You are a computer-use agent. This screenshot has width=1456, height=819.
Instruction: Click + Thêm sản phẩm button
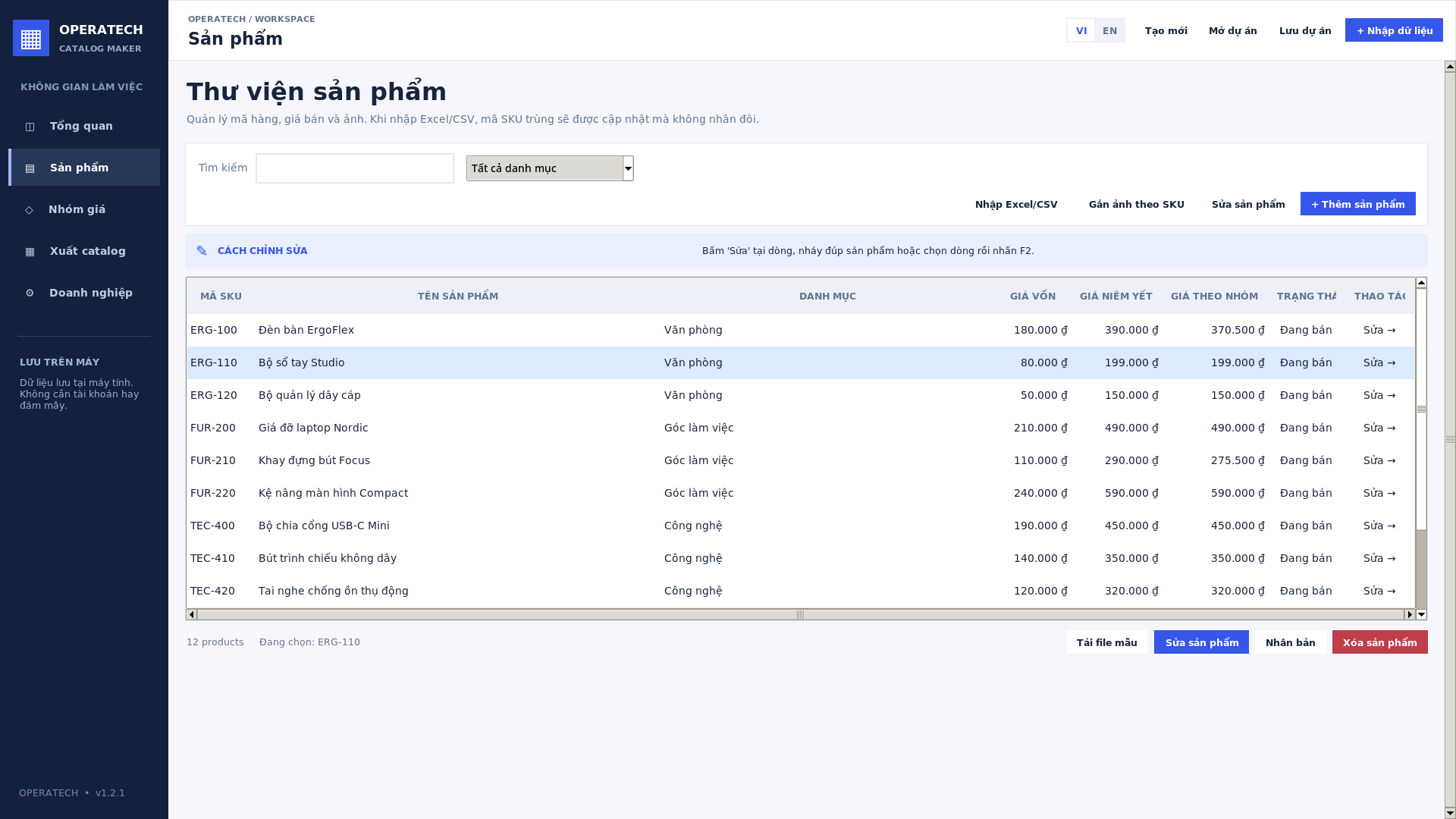tap(1357, 204)
